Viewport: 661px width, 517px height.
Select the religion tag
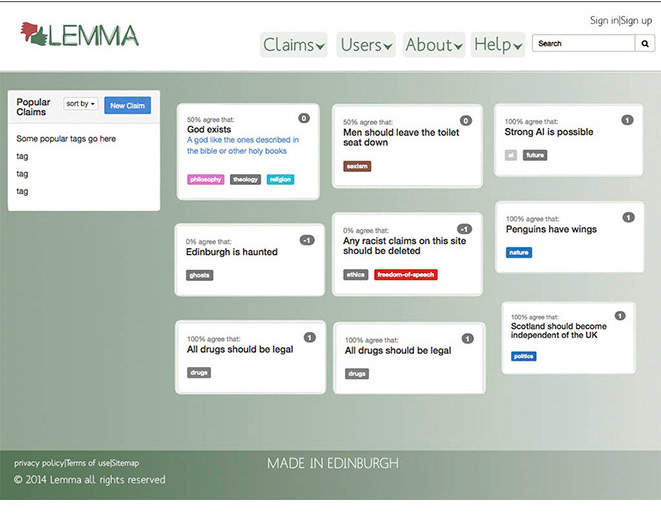pyautogui.click(x=280, y=180)
